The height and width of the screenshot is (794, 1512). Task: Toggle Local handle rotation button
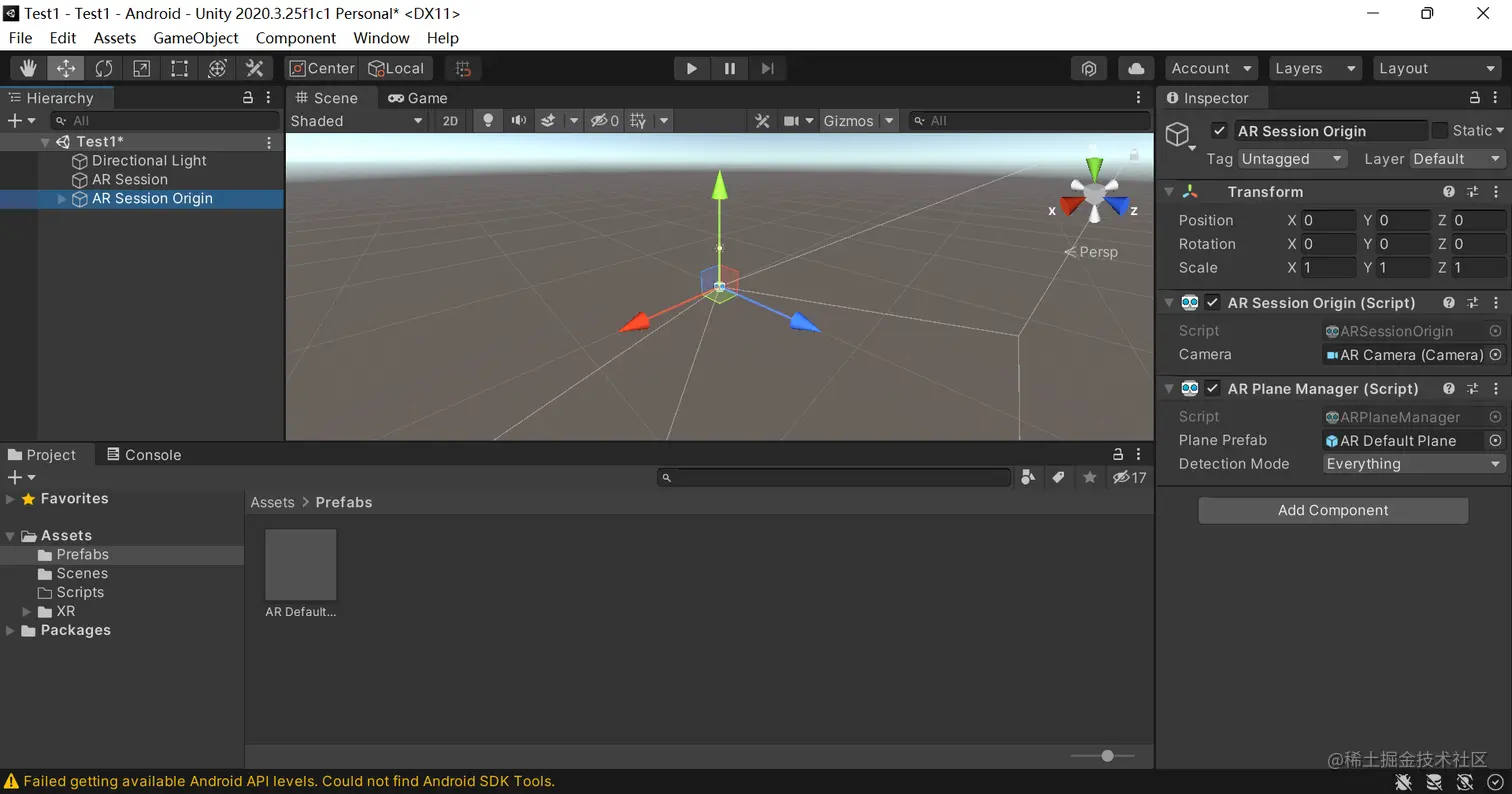click(396, 68)
